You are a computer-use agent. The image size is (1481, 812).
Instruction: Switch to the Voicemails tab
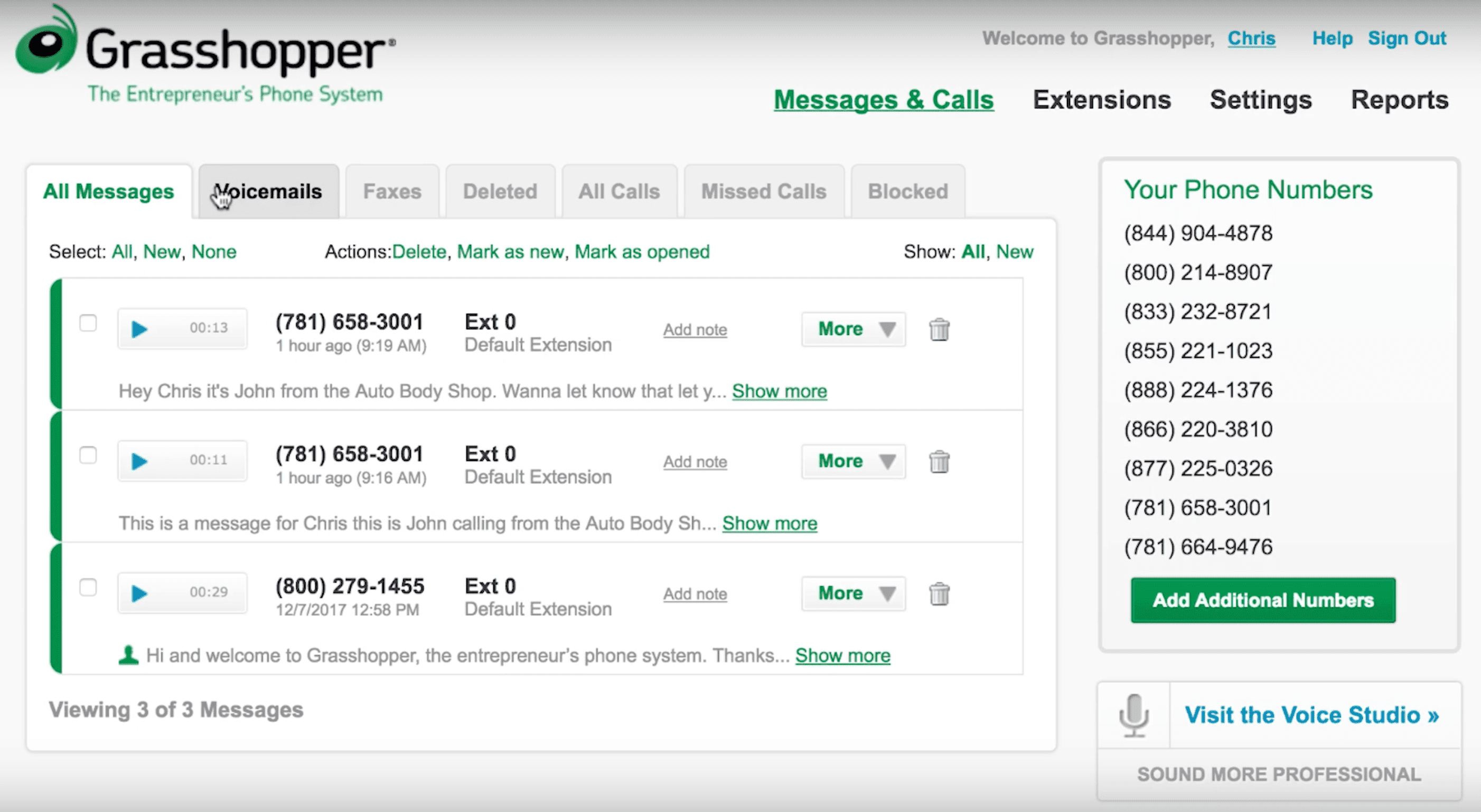268,192
